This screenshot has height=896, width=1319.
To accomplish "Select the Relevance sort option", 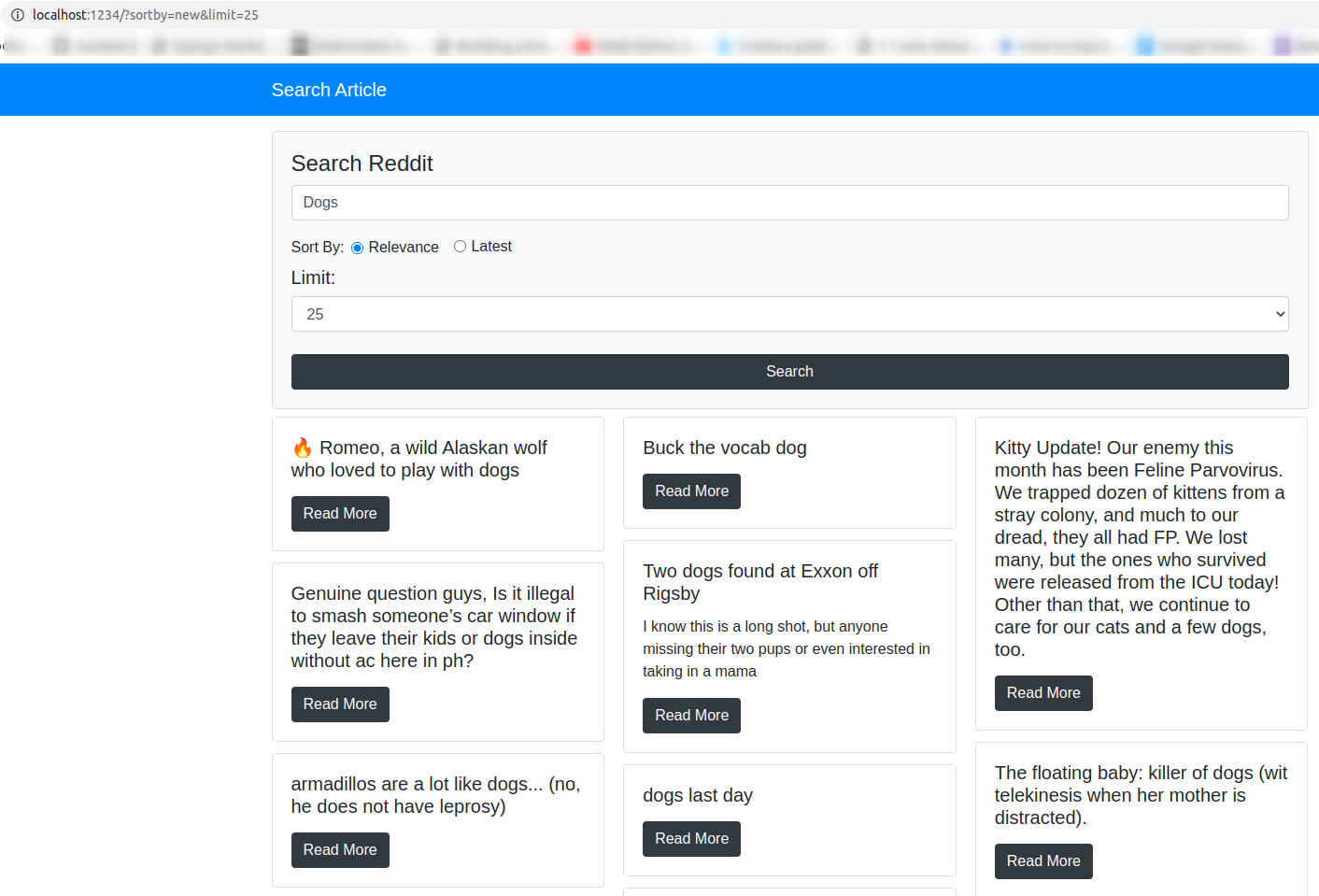I will click(x=356, y=247).
